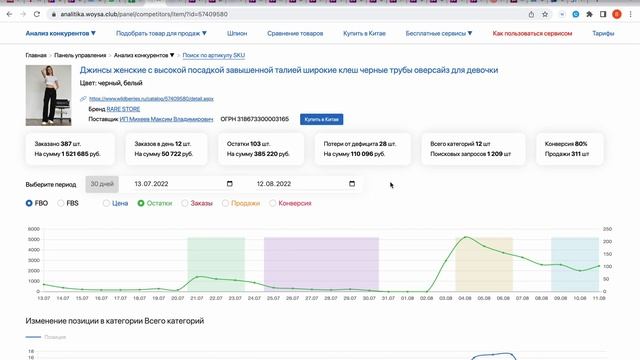Viewport: 640px width, 360px height.
Task: Click the Заказано 387 шт. stat card
Action: tap(70, 149)
